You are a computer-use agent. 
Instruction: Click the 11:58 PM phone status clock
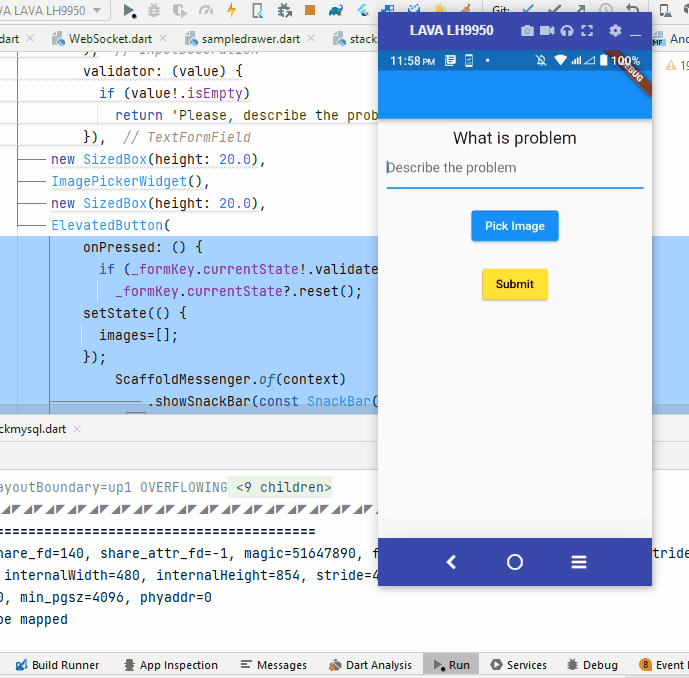pos(412,61)
